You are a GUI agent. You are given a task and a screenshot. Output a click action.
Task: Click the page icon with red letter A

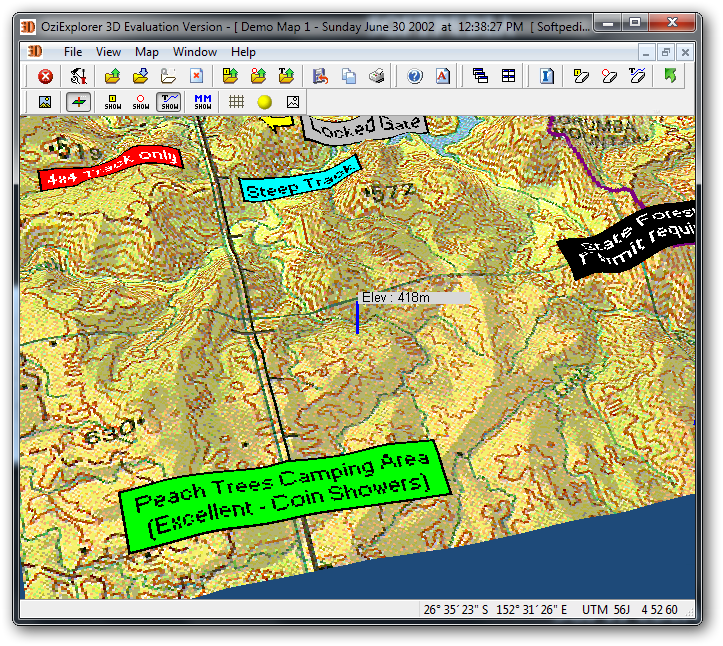click(x=443, y=76)
